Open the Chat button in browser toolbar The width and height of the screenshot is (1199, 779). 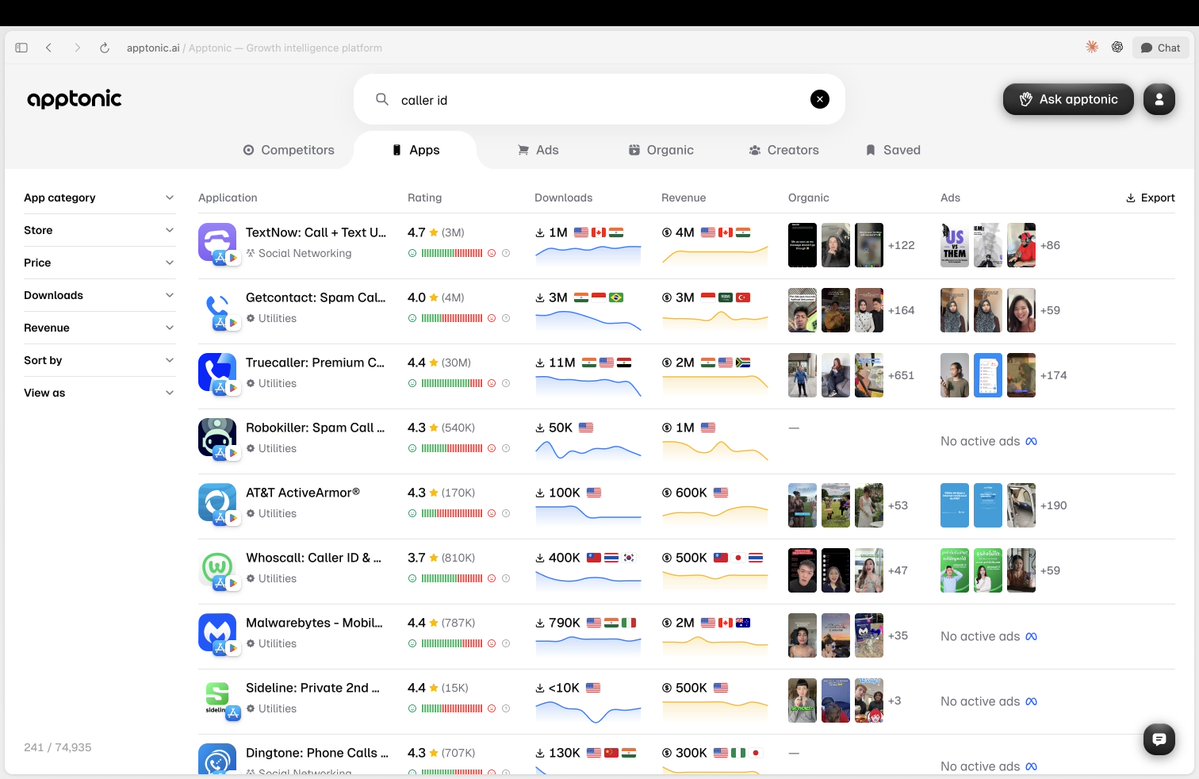[x=1161, y=47]
